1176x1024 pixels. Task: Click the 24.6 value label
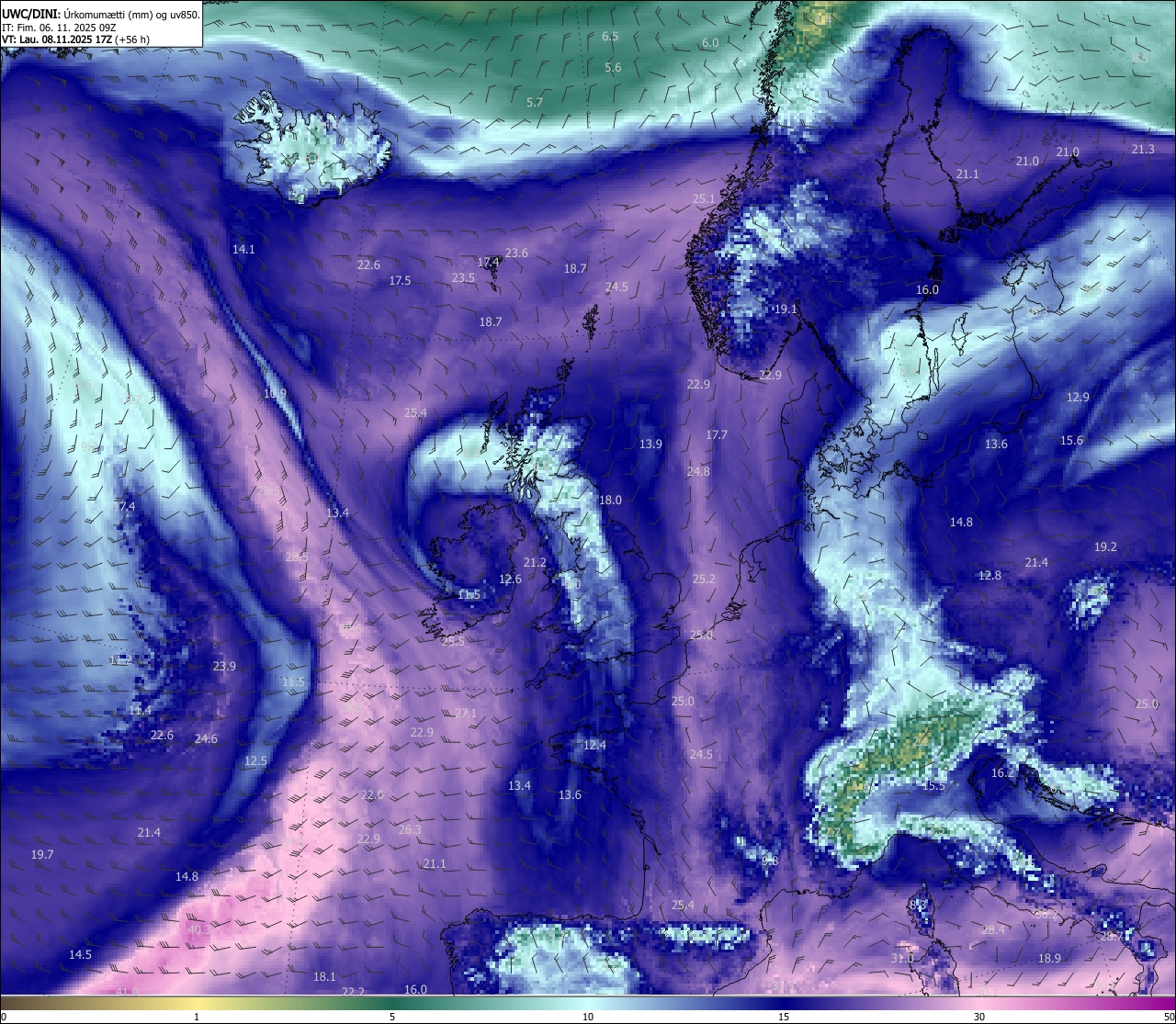206,739
